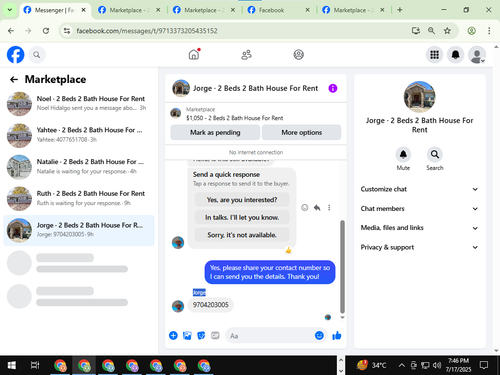Show hidden system tray icons chevron
This screenshot has width=500, height=375.
click(402, 365)
